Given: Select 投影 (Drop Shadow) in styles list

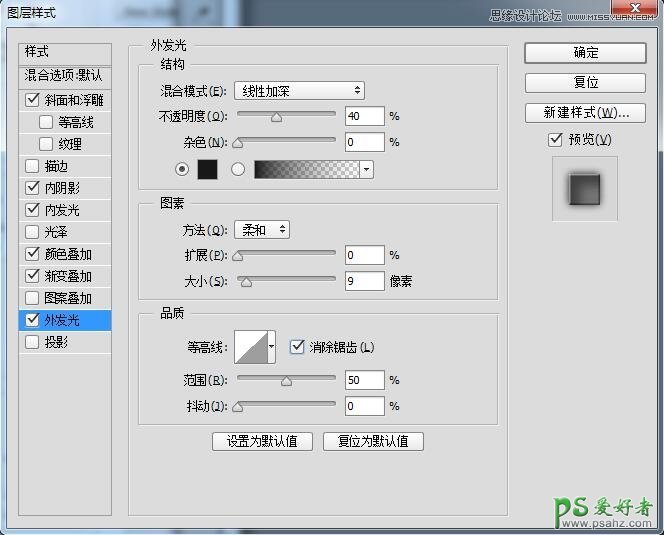Looking at the screenshot, I should (x=56, y=342).
